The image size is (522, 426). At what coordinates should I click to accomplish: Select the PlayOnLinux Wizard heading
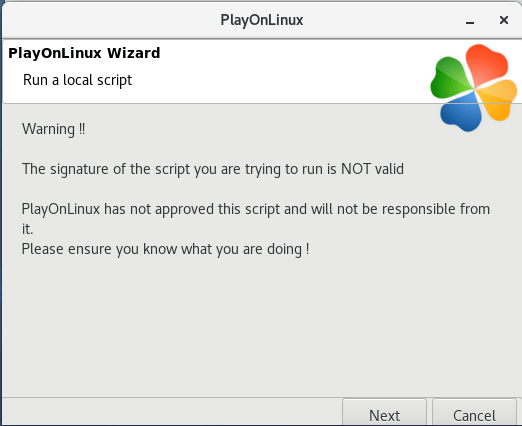click(x=84, y=53)
